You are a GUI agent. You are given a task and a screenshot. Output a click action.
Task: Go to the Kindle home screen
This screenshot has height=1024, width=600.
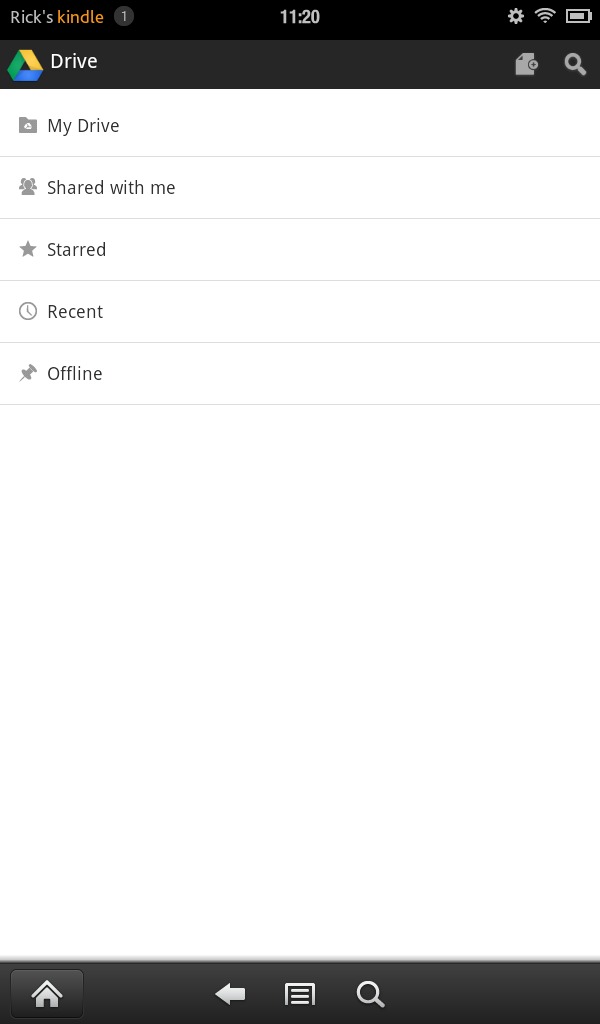coord(47,994)
